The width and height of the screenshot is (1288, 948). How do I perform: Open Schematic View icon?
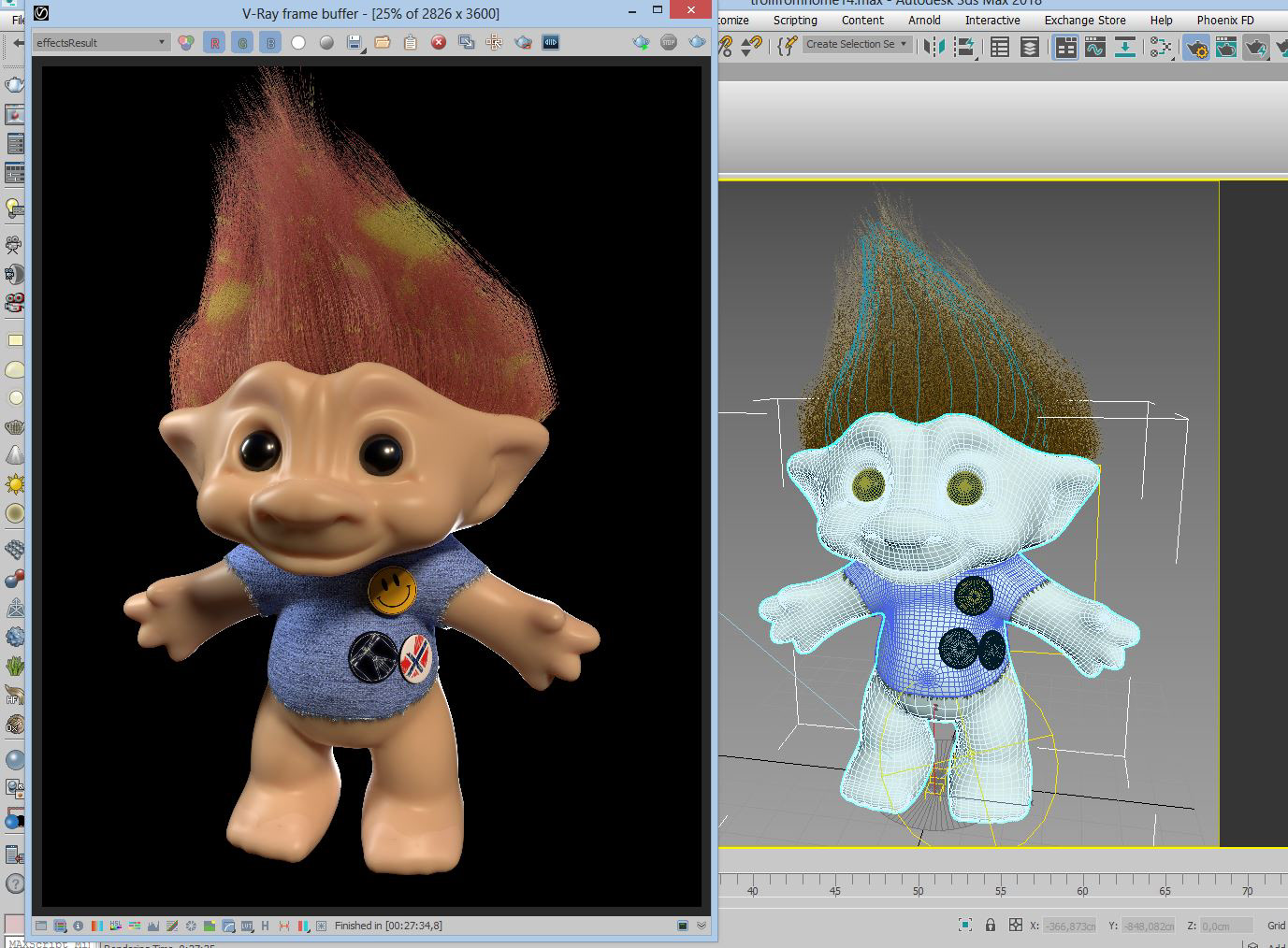[x=1125, y=46]
